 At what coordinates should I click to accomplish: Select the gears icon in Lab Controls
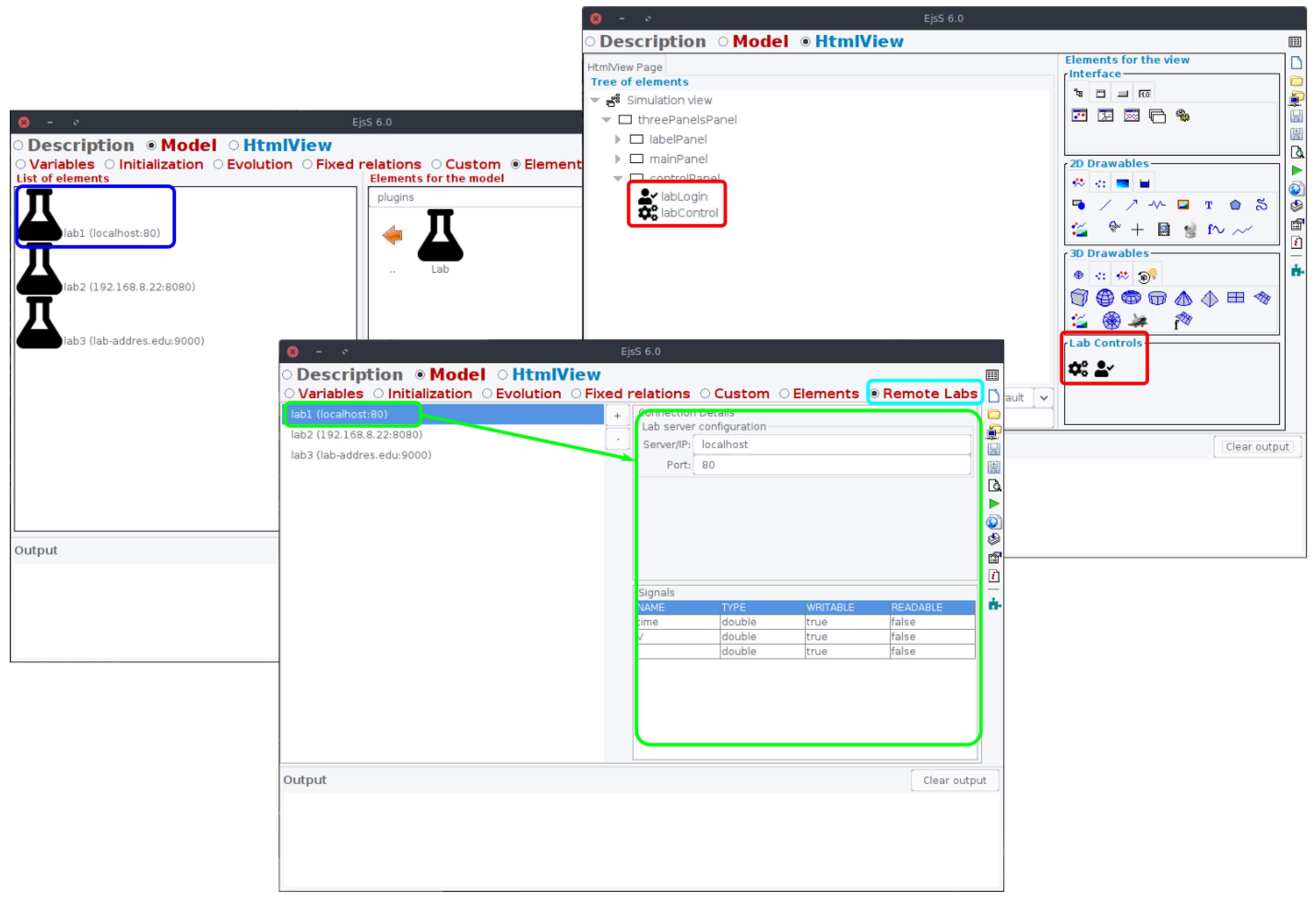click(x=1078, y=369)
